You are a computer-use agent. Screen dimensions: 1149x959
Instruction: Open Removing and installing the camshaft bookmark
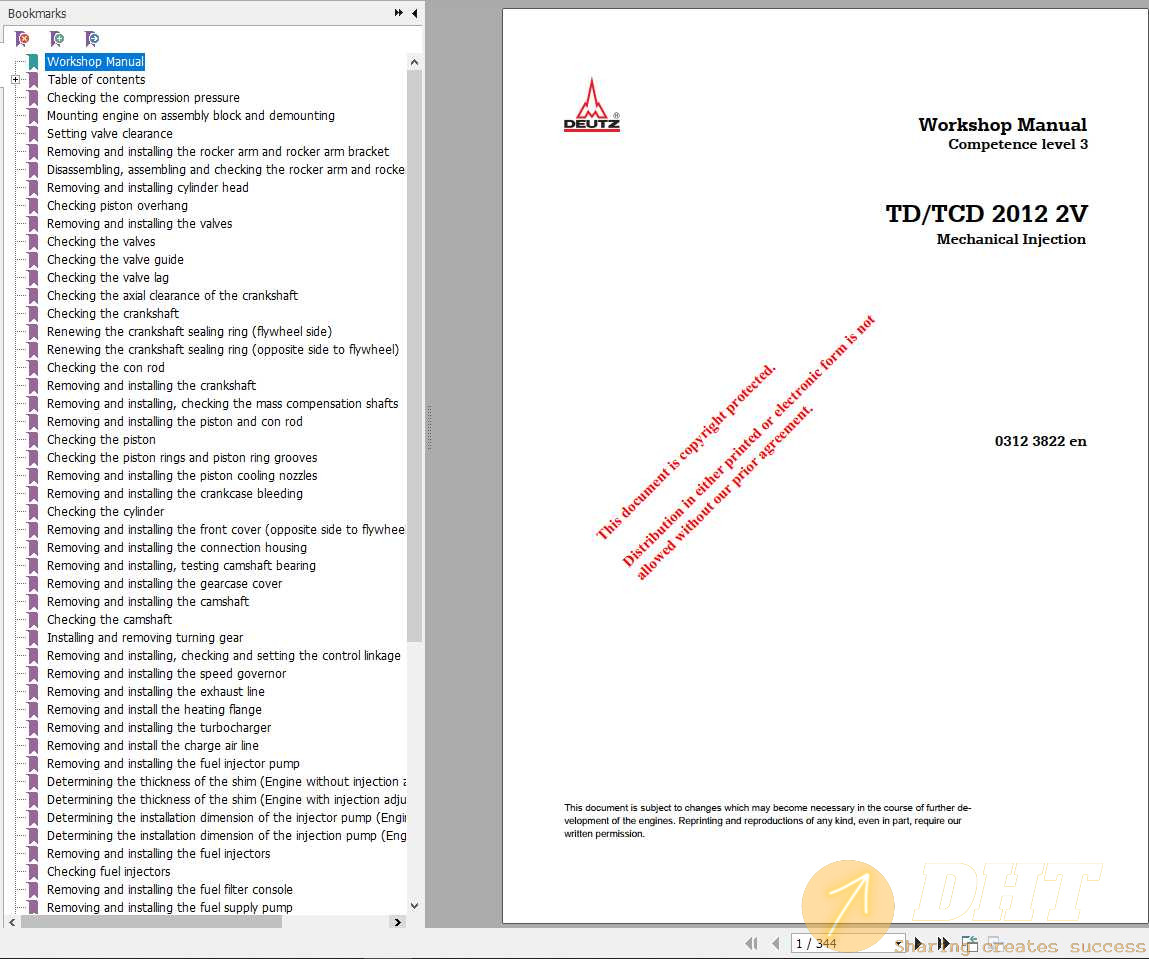point(148,601)
